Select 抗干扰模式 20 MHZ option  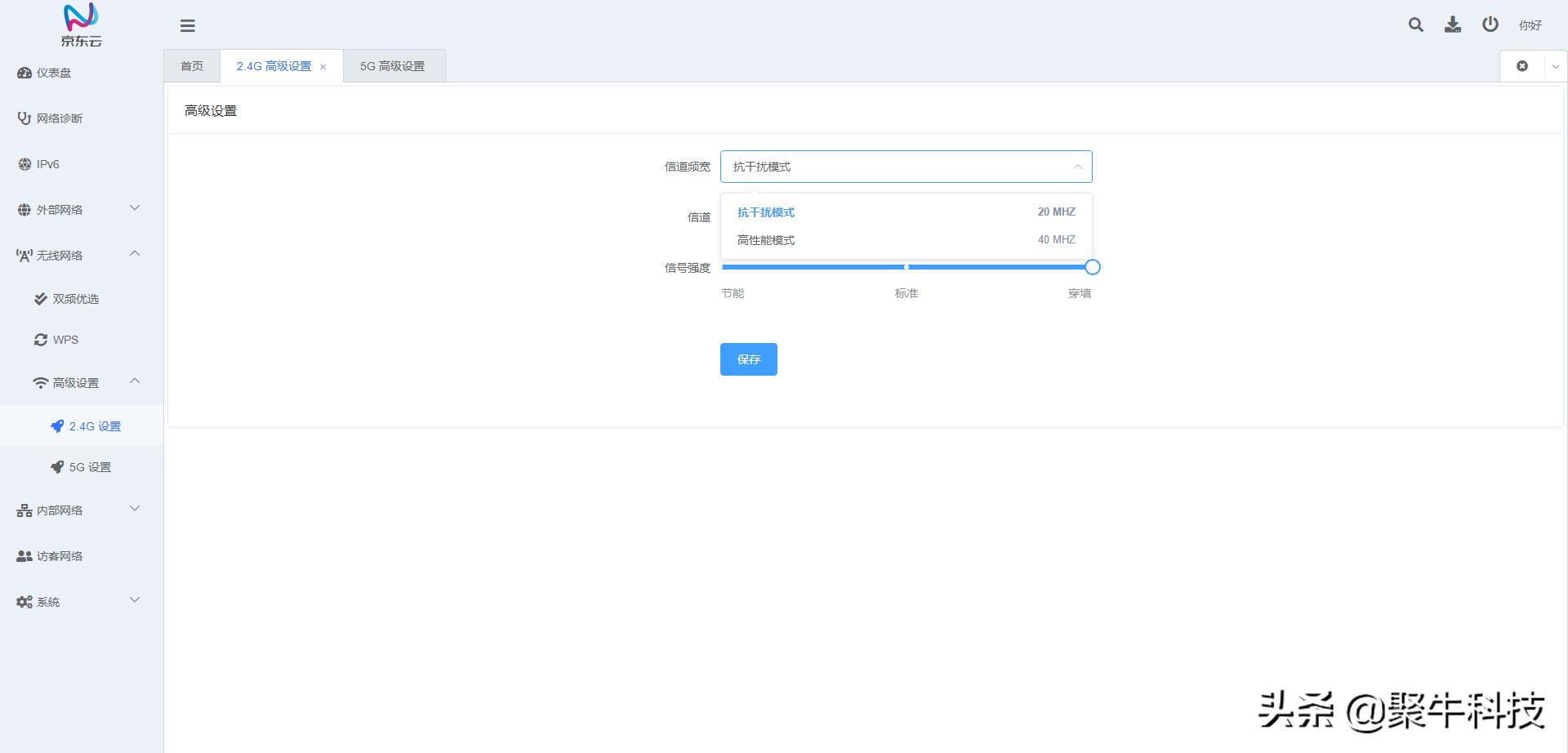906,212
